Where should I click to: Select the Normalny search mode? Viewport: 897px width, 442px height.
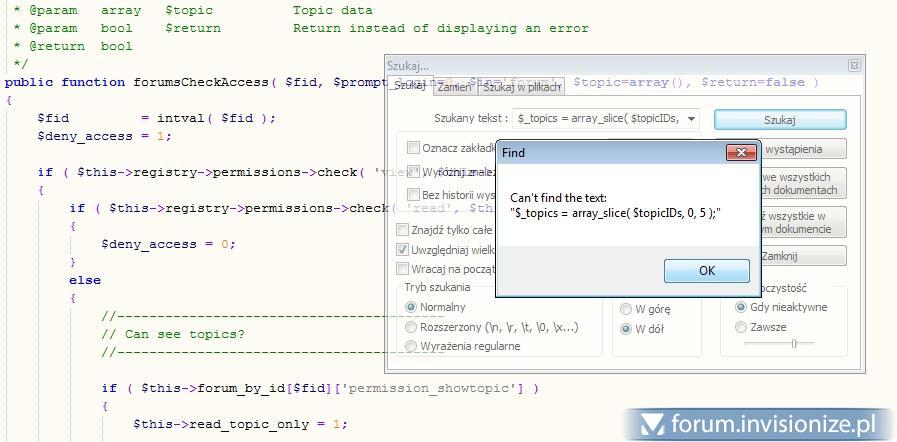pos(411,307)
